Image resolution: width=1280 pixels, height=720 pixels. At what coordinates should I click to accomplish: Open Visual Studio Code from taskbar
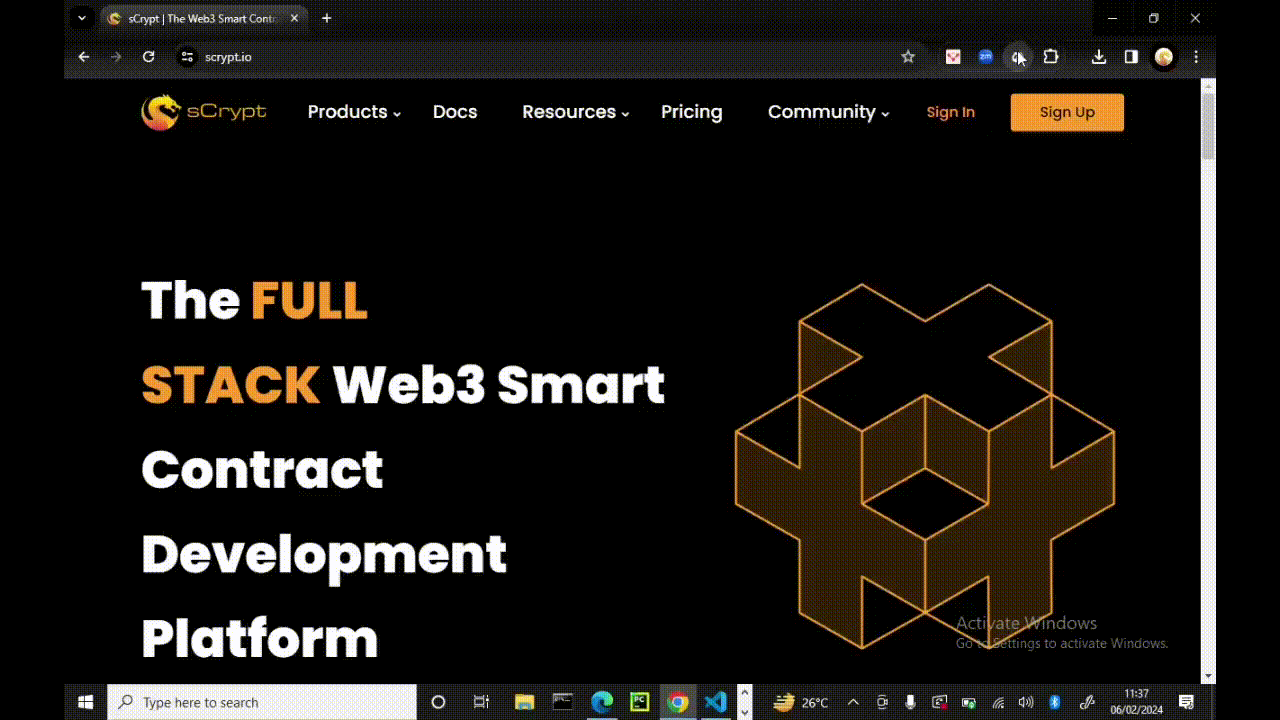(715, 702)
